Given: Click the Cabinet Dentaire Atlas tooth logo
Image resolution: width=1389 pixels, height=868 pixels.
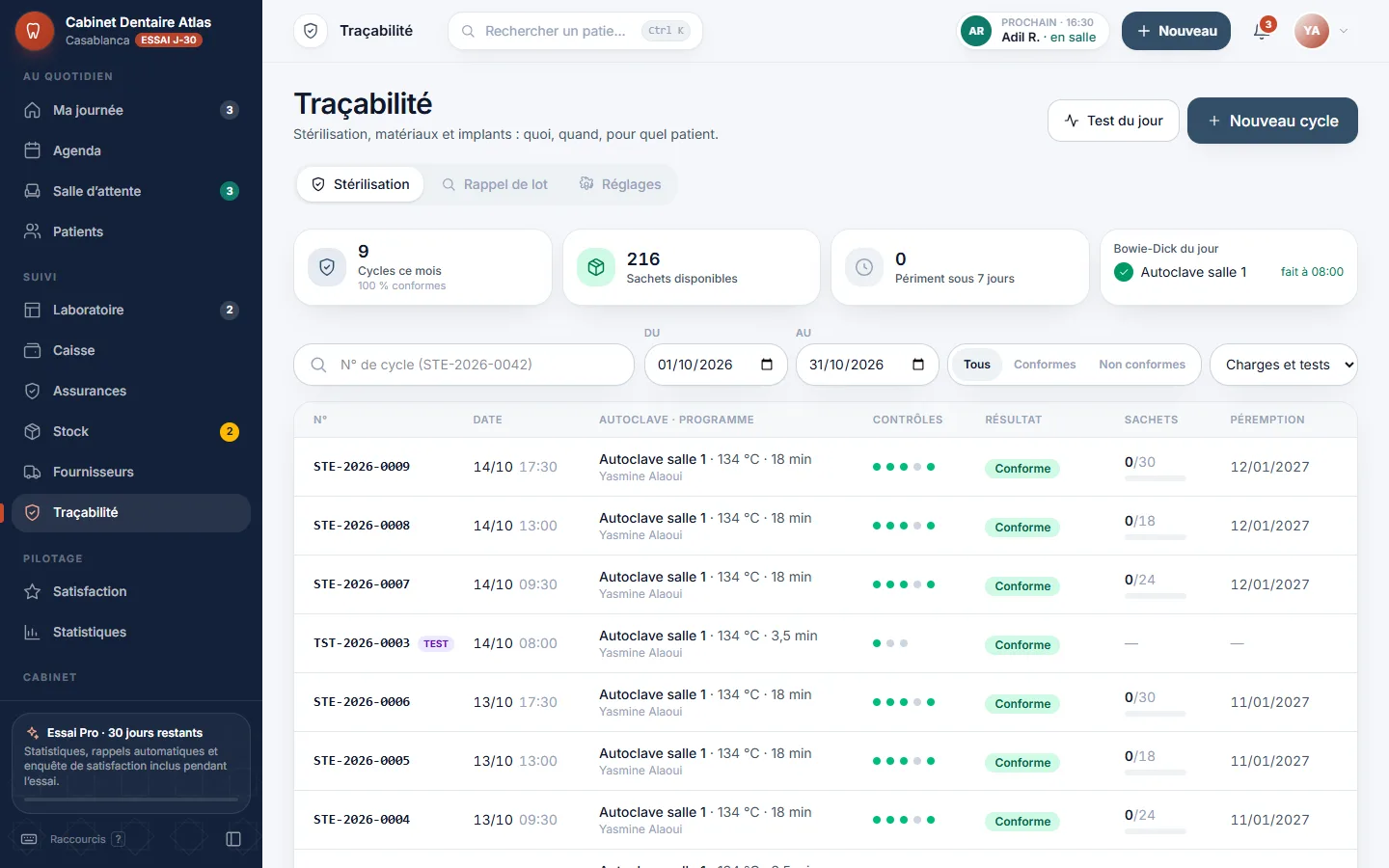Looking at the screenshot, I should 34,31.
